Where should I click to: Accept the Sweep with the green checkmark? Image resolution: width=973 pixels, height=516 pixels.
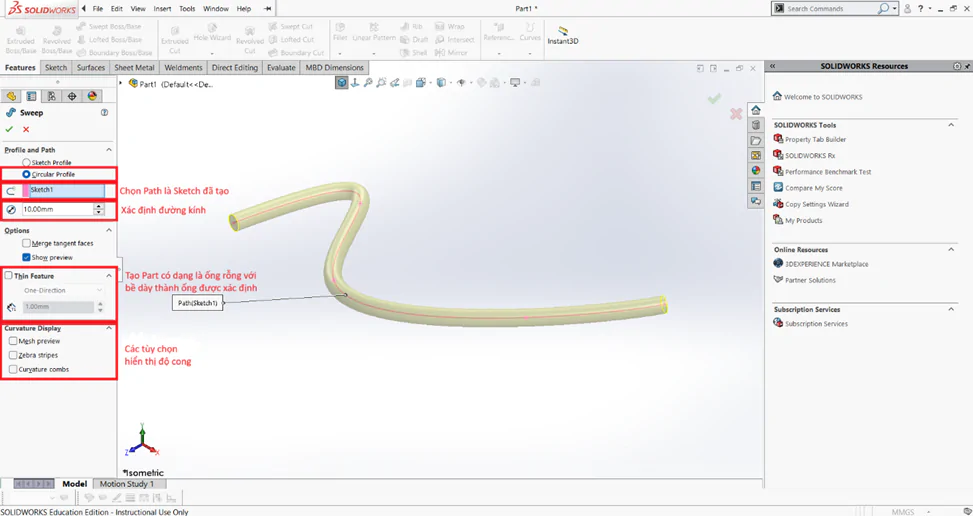[x=9, y=129]
